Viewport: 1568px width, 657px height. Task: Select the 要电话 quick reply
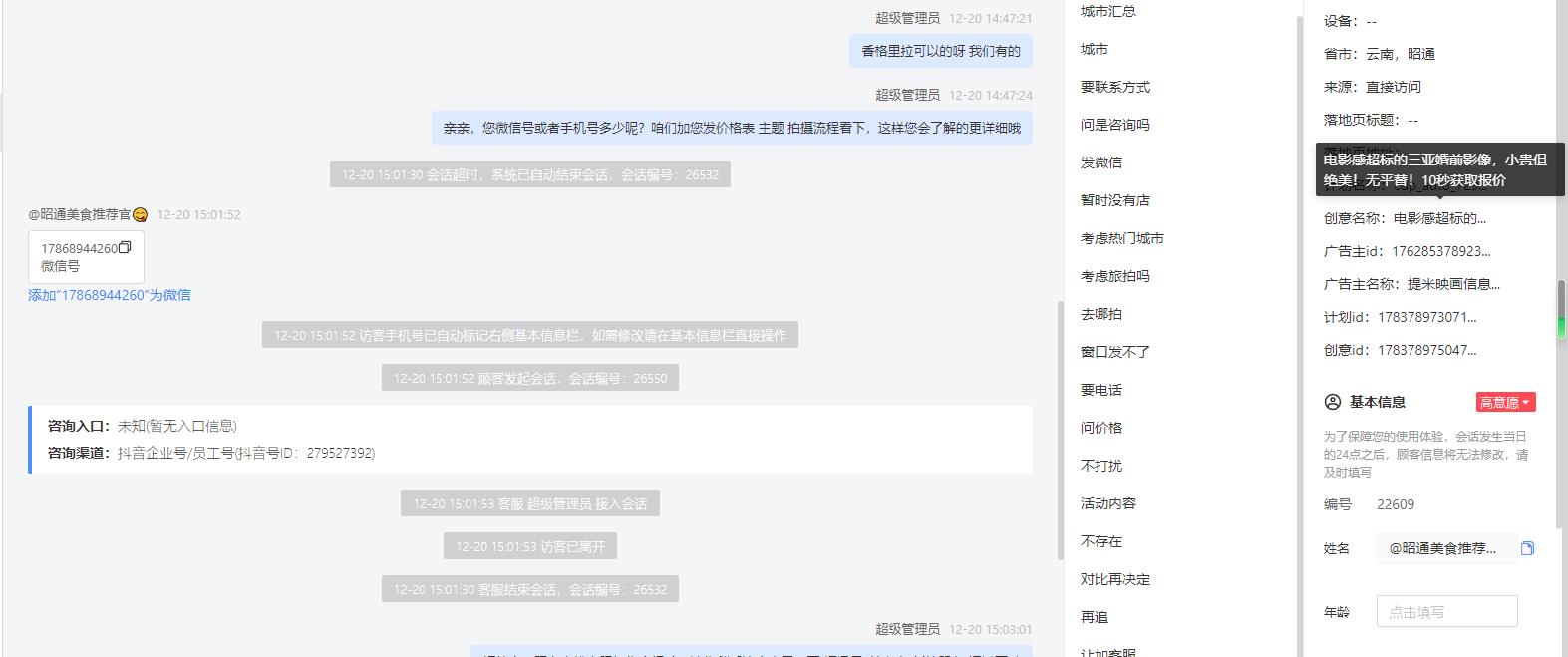(x=1101, y=390)
